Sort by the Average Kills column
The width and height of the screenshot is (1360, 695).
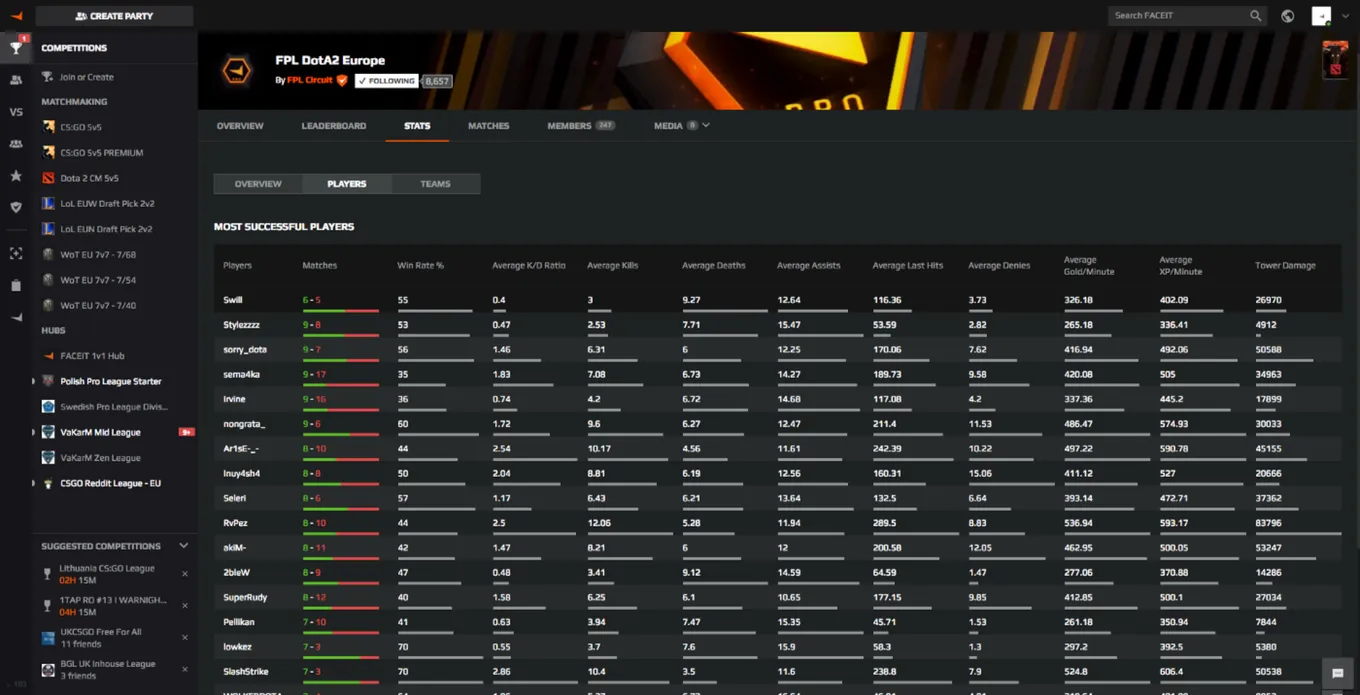[613, 266]
